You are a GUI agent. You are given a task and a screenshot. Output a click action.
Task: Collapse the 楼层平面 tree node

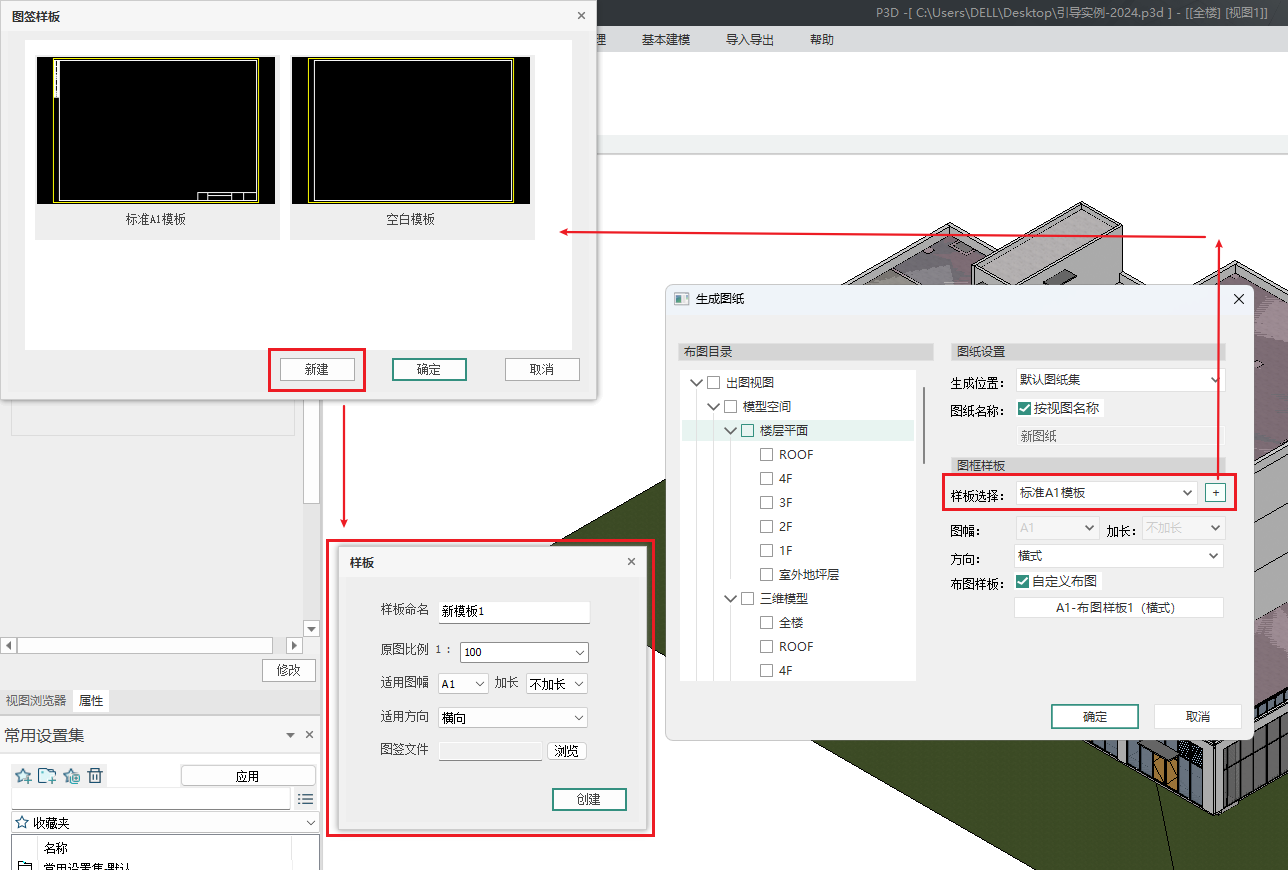pyautogui.click(x=730, y=430)
